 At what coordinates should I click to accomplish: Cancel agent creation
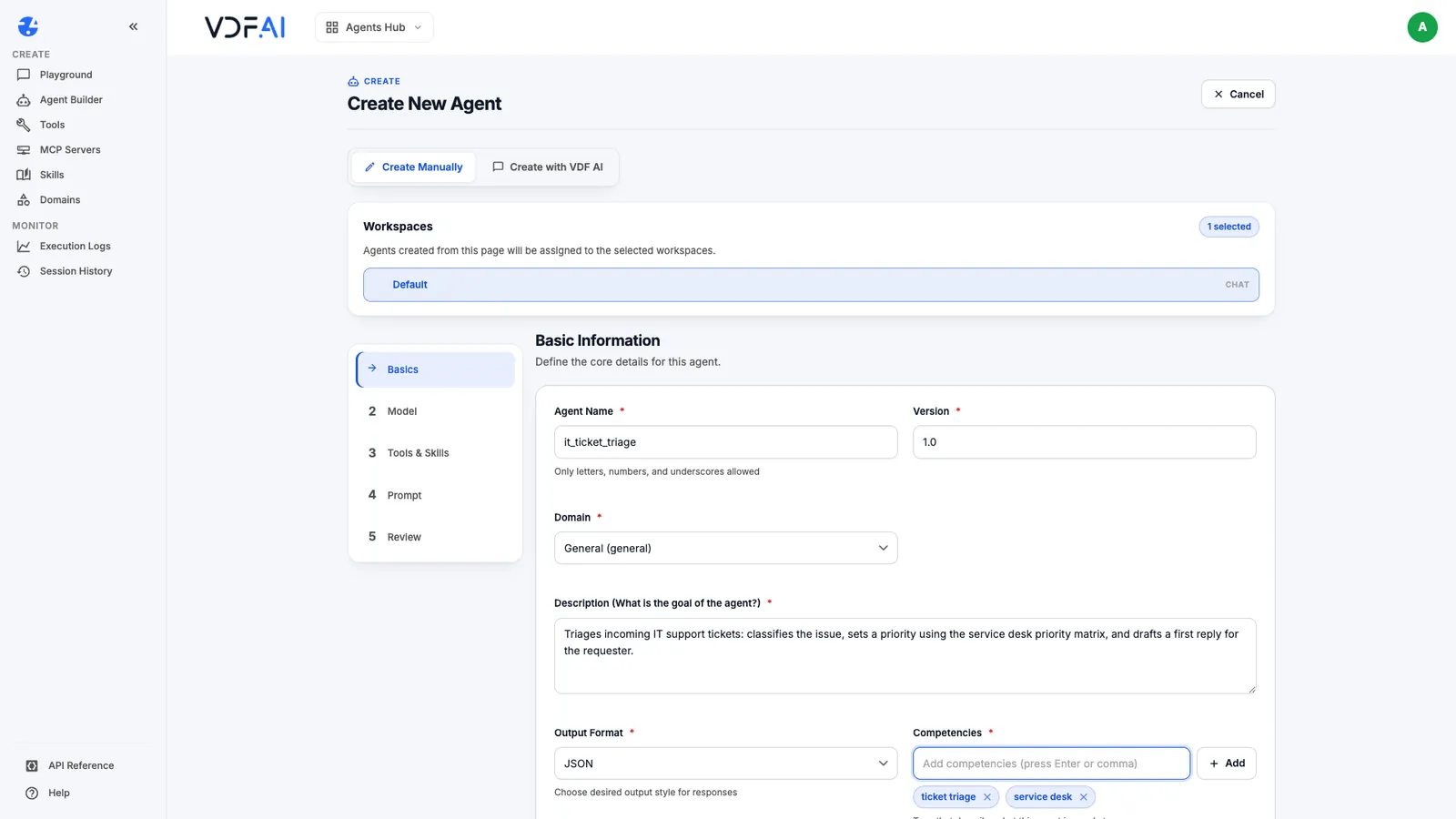1238,94
